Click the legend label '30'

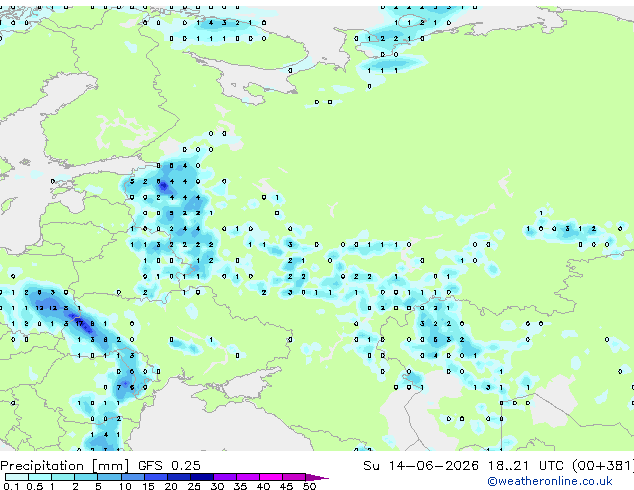click(217, 486)
